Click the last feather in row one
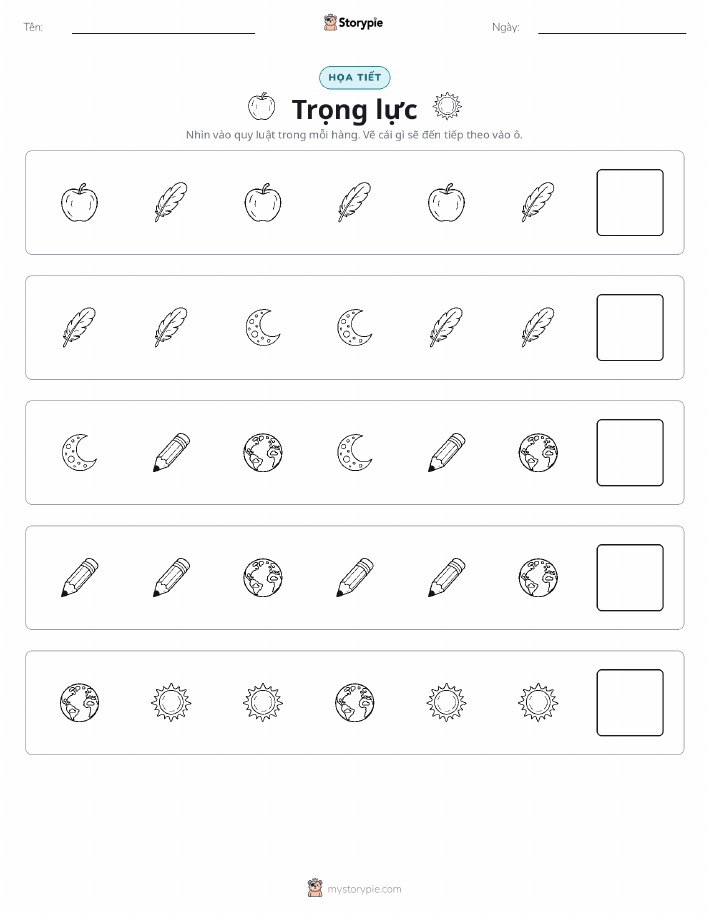Viewport: 709px width, 917px height. coord(538,202)
